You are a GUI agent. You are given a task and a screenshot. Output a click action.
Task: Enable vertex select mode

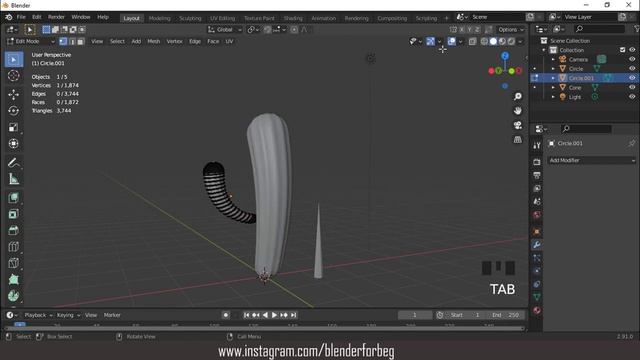pyautogui.click(x=63, y=41)
